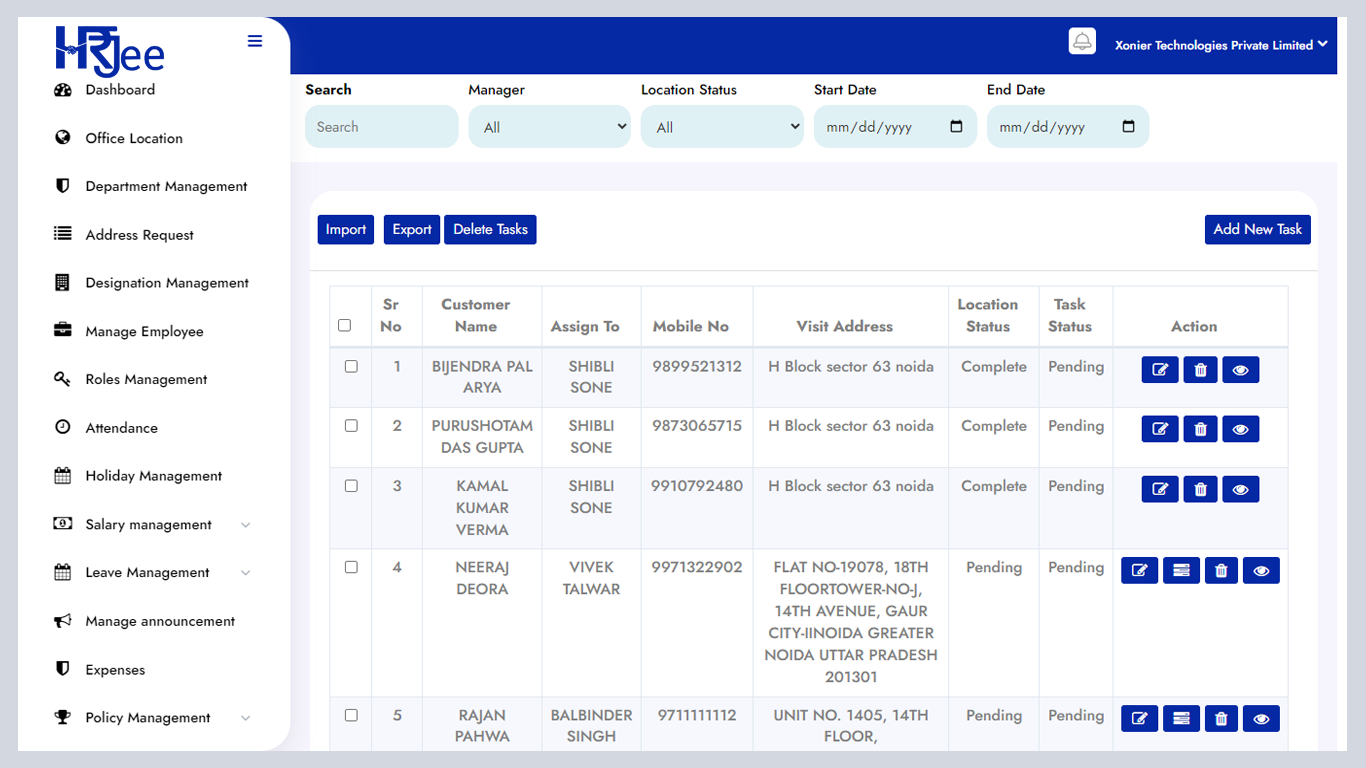This screenshot has width=1366, height=768.
Task: Click the Manage announcement megaphone icon
Action: [x=63, y=621]
